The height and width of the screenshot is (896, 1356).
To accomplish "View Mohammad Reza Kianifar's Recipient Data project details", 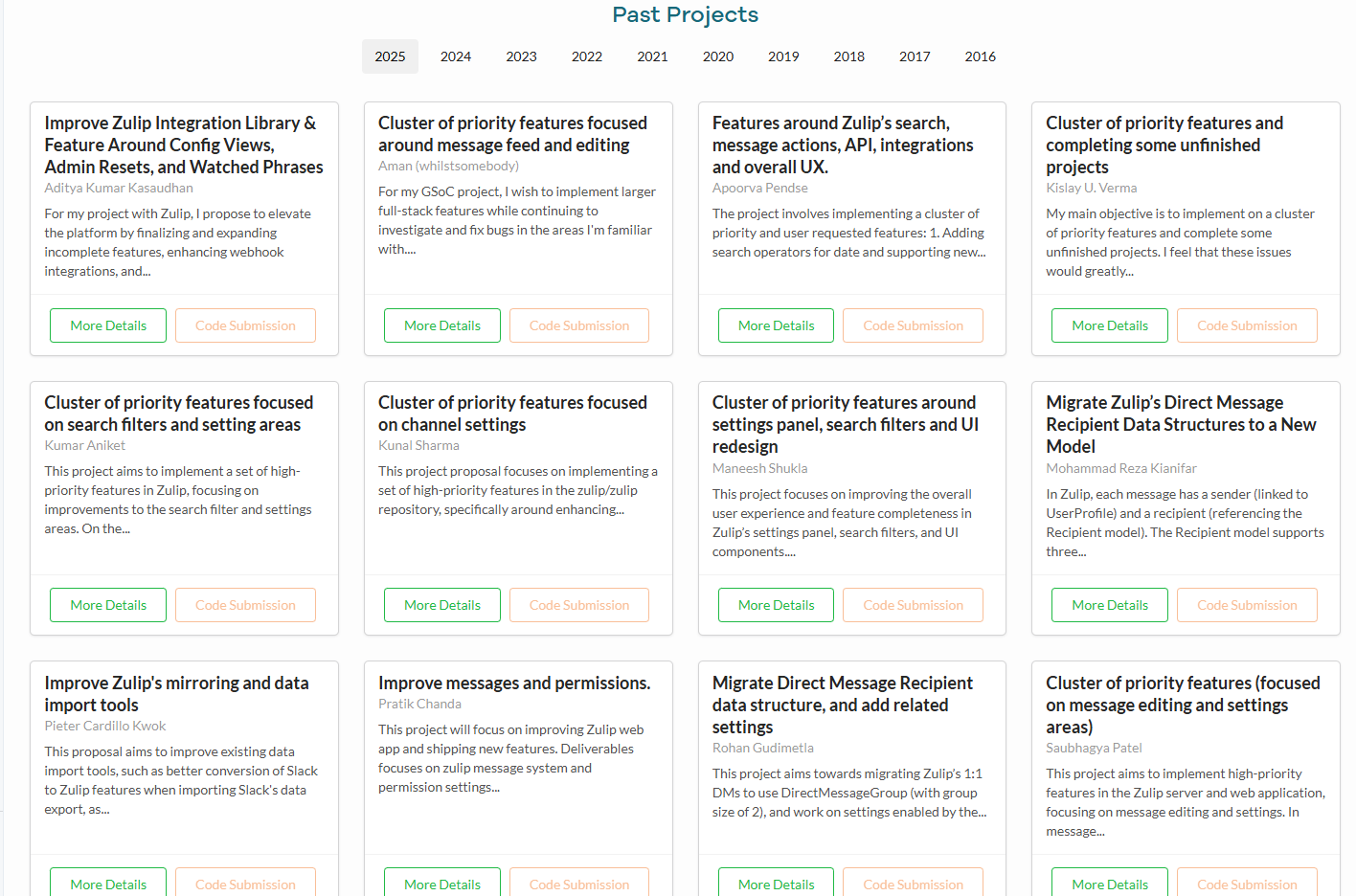I will [1109, 604].
